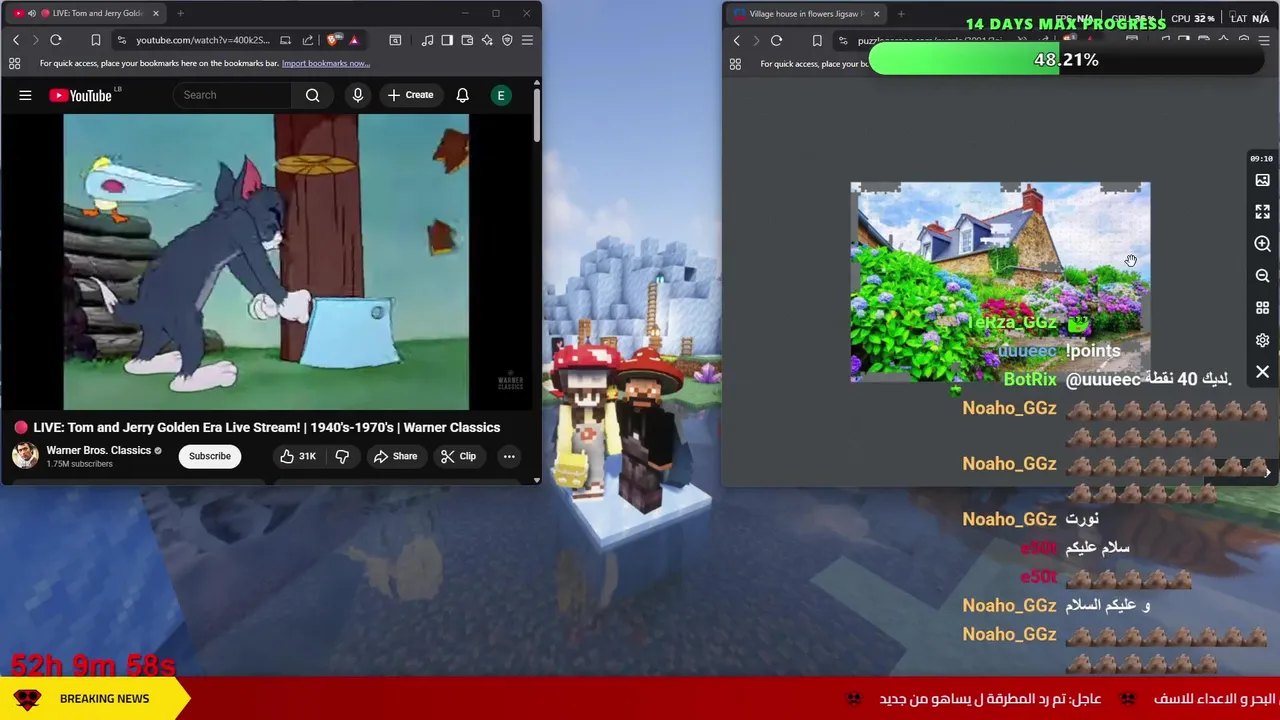Viewport: 1280px width, 720px height.
Task: Click the youtube.com address bar URL
Action: coord(202,40)
